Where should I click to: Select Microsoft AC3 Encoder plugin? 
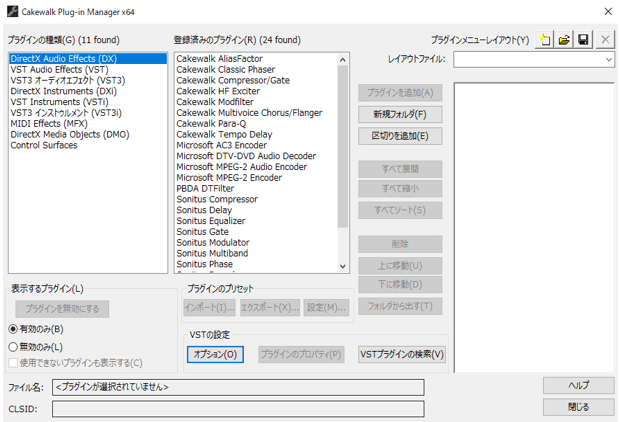click(256, 145)
